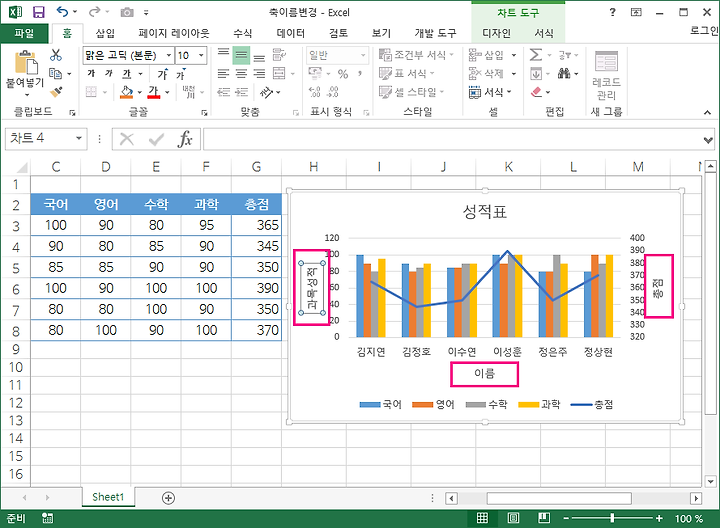
Task: Click the Format cells (서식) button
Action: click(x=490, y=92)
